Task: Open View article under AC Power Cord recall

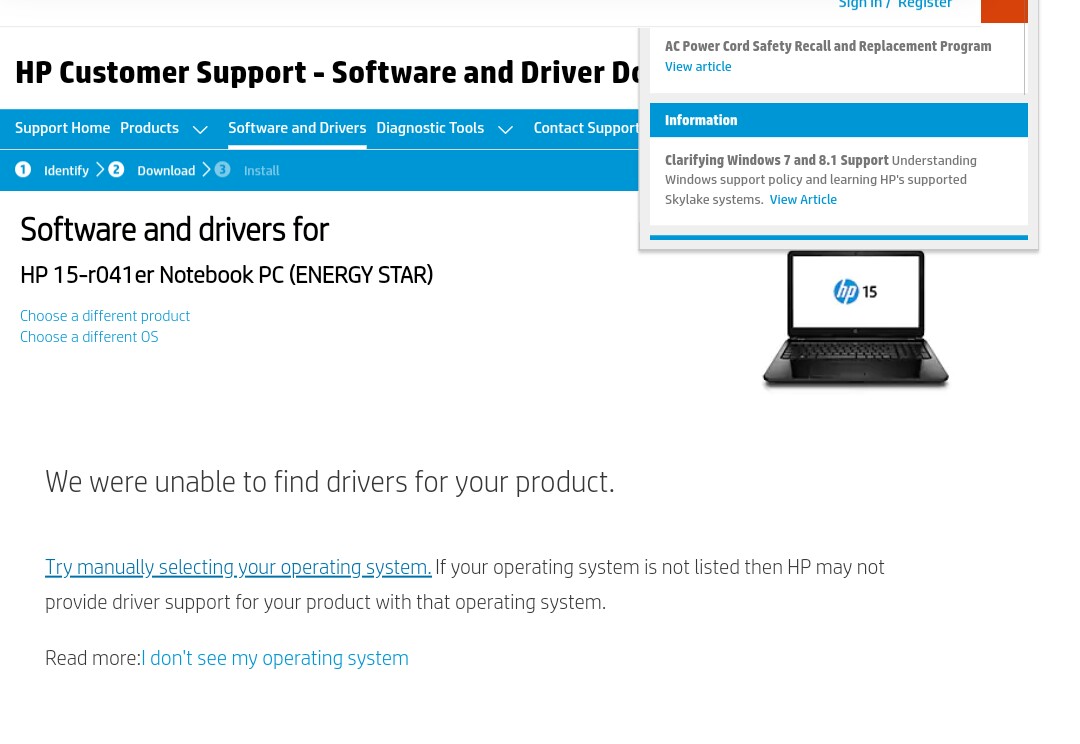Action: coord(698,67)
